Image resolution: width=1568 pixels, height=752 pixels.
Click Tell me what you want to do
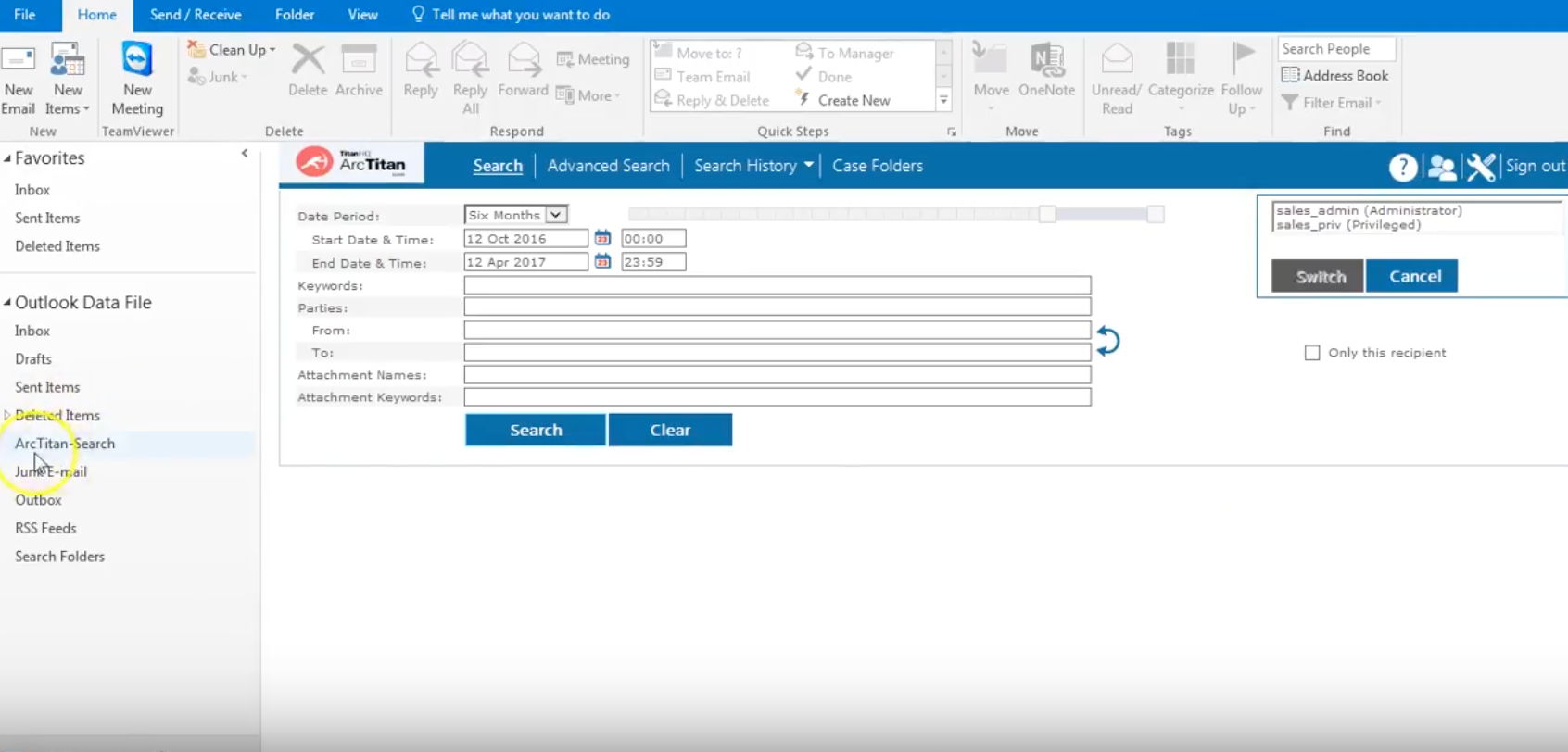click(511, 15)
